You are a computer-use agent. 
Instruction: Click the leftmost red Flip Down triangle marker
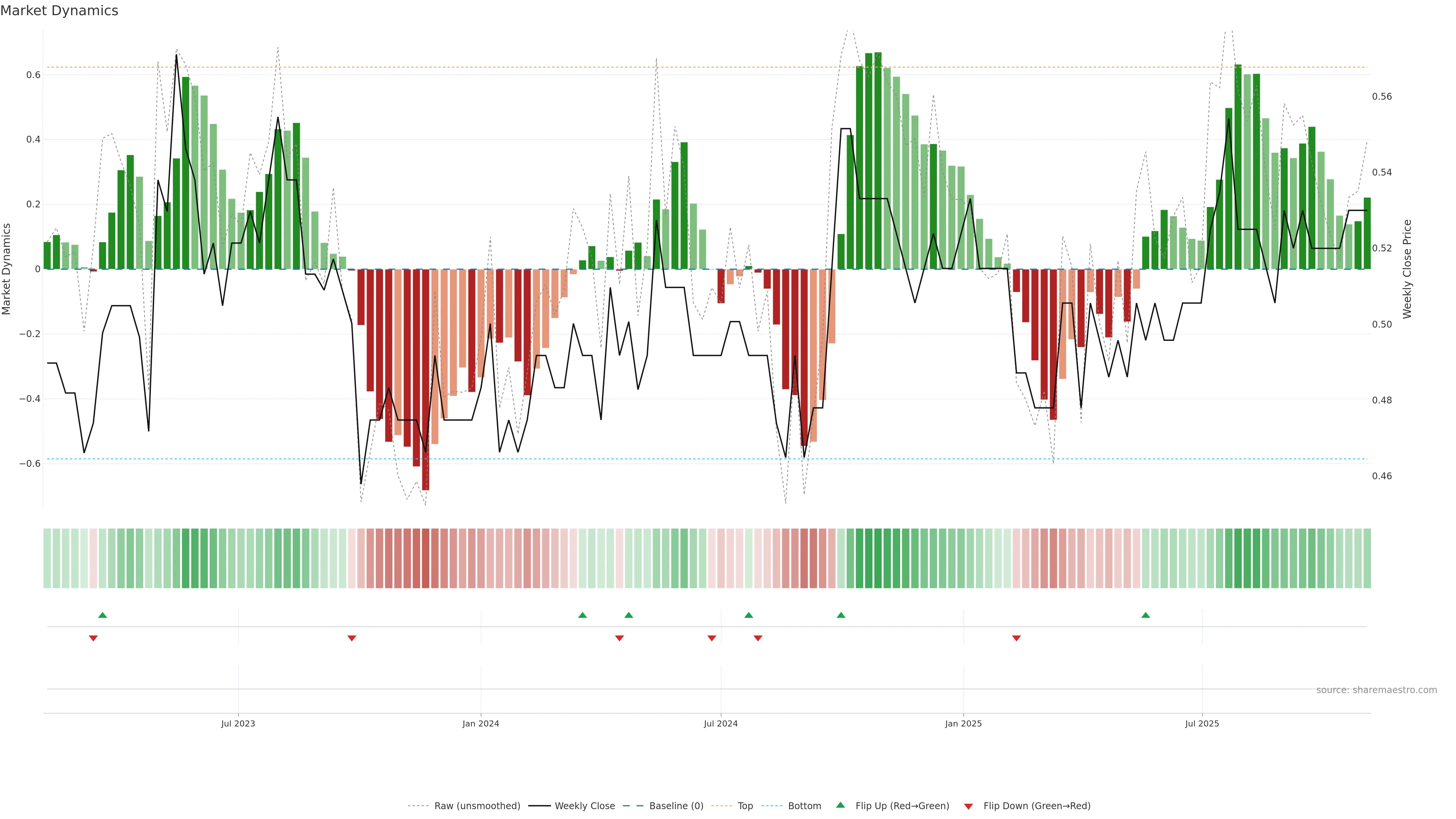click(x=93, y=638)
